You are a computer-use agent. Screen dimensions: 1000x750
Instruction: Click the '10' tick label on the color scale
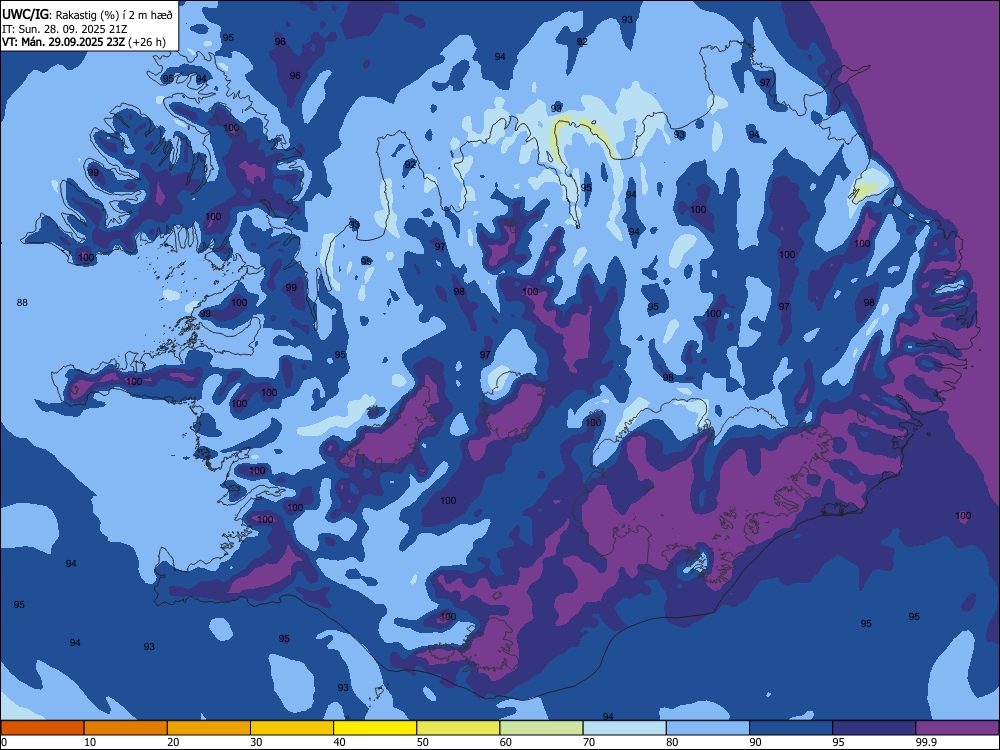point(90,742)
